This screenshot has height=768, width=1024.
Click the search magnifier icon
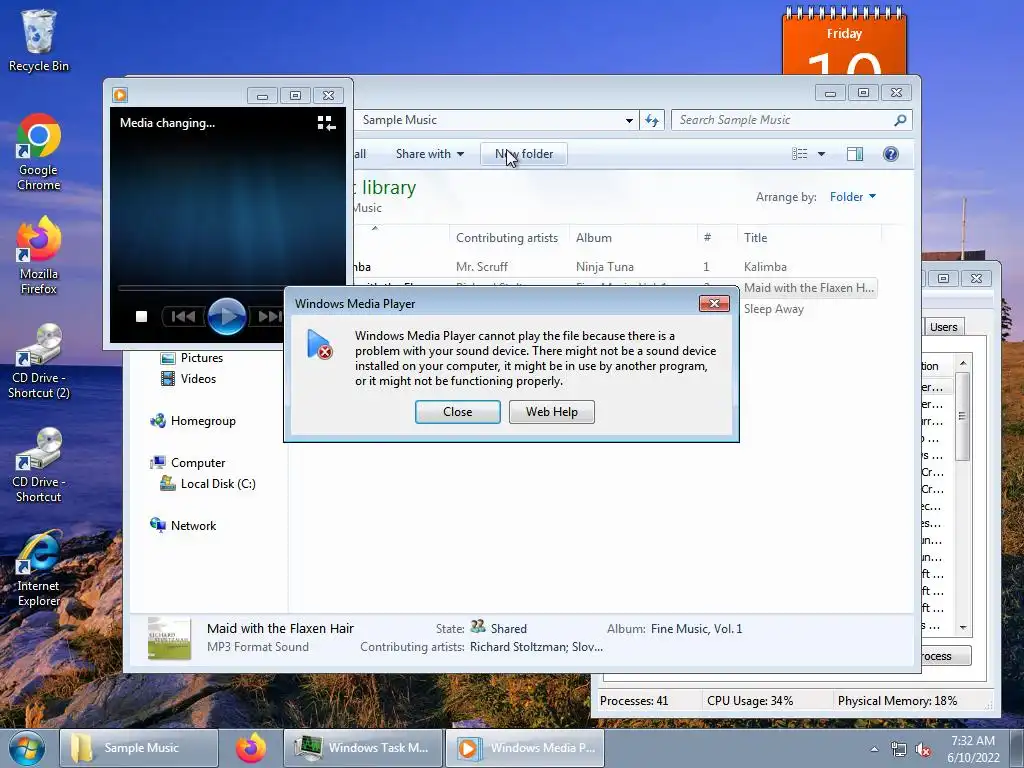coord(900,120)
